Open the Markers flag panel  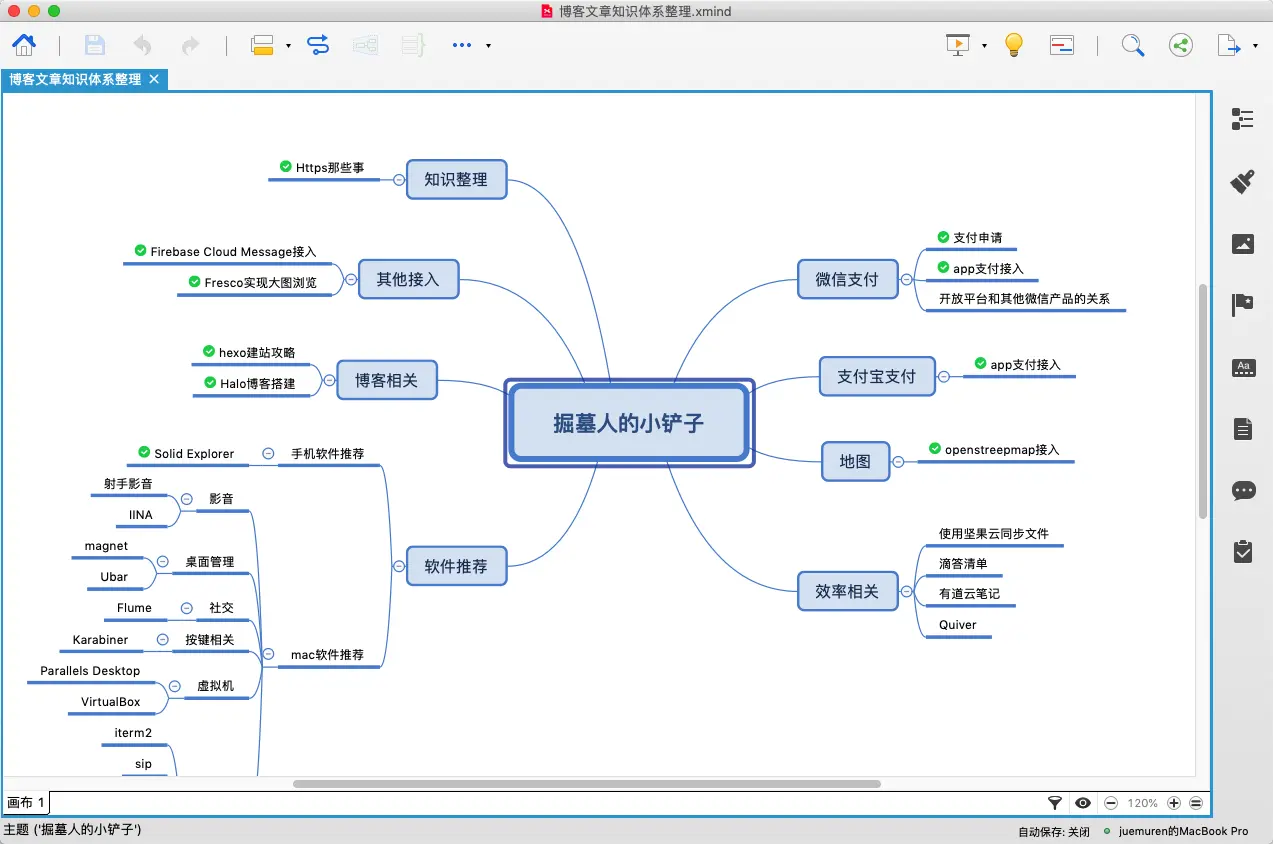click(x=1243, y=305)
